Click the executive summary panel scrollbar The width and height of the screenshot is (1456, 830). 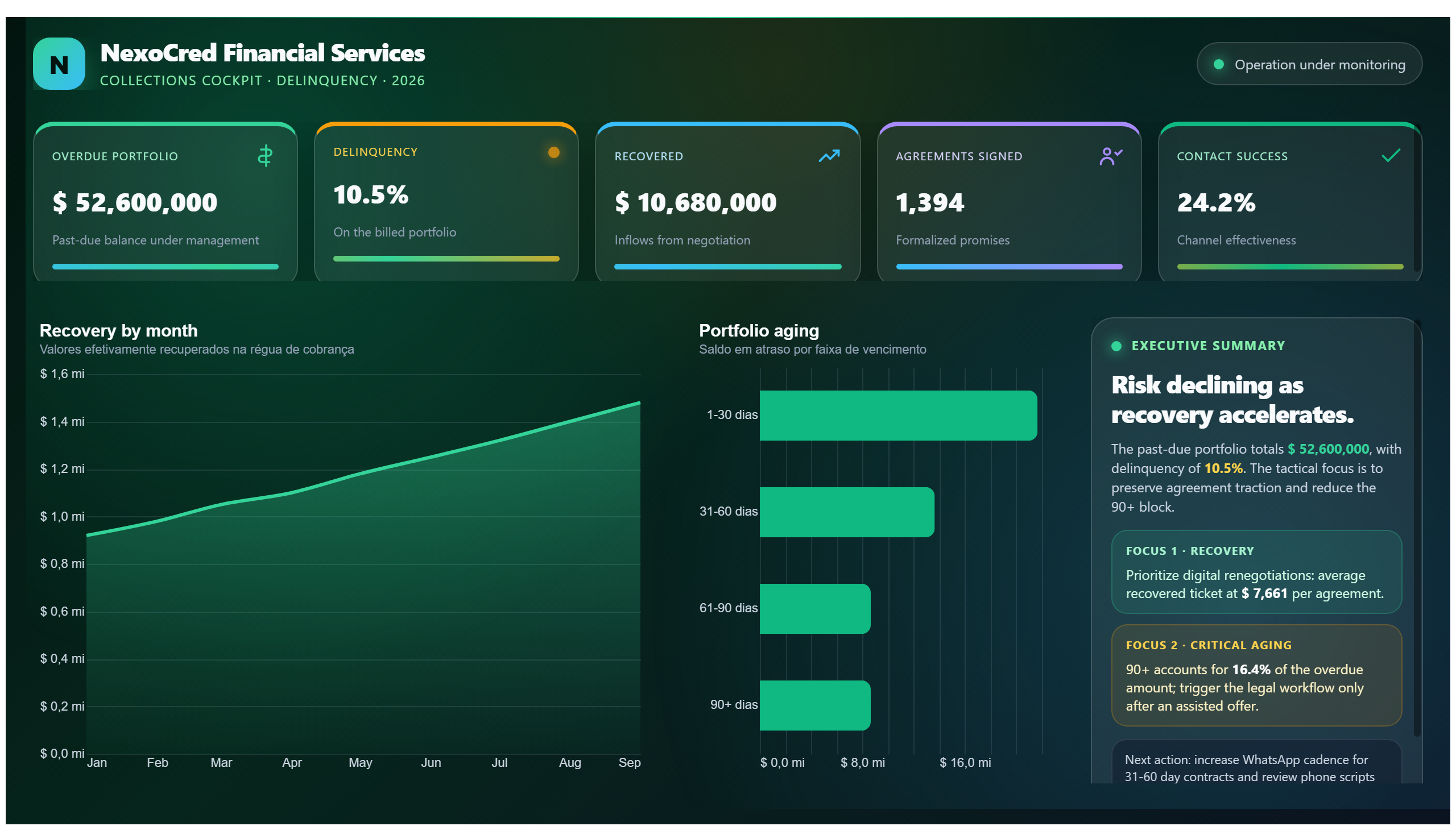coord(1417,529)
